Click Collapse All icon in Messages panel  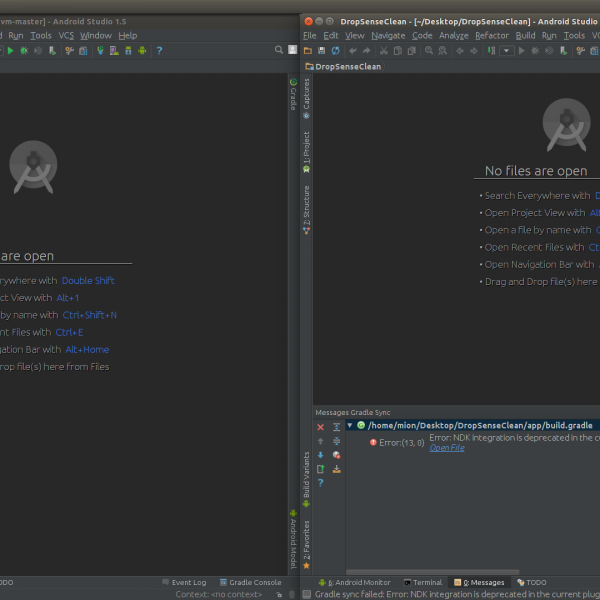pyautogui.click(x=336, y=441)
